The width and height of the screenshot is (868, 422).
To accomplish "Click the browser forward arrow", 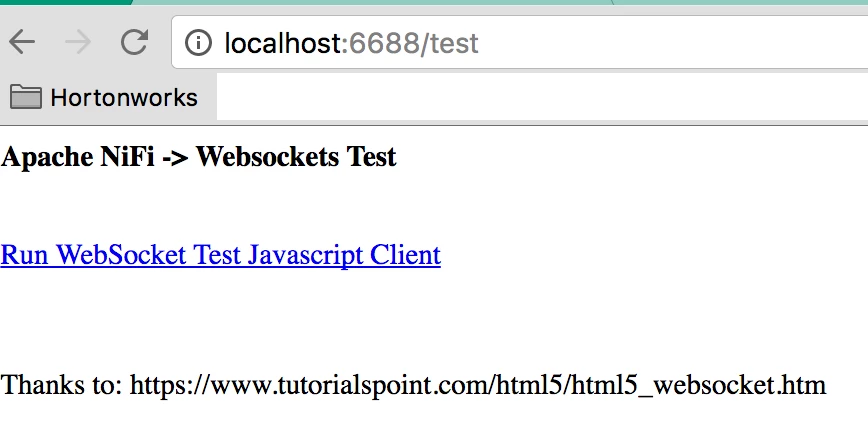I will pyautogui.click(x=78, y=42).
